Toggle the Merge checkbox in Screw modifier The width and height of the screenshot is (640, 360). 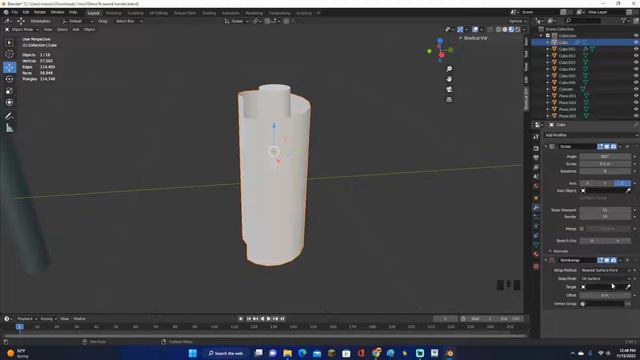pyautogui.click(x=582, y=229)
